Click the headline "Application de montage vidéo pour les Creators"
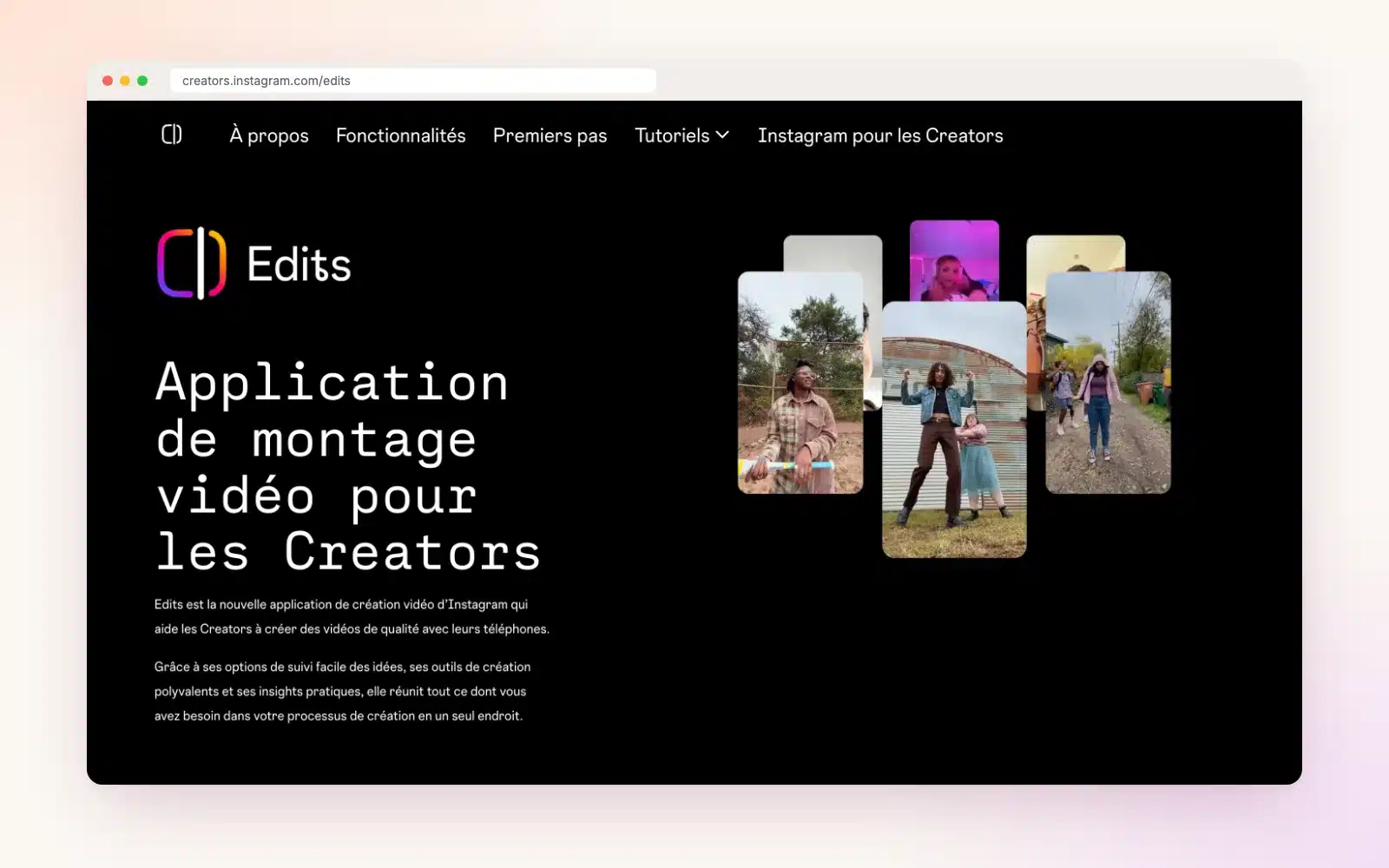Image resolution: width=1389 pixels, height=868 pixels. [x=348, y=467]
